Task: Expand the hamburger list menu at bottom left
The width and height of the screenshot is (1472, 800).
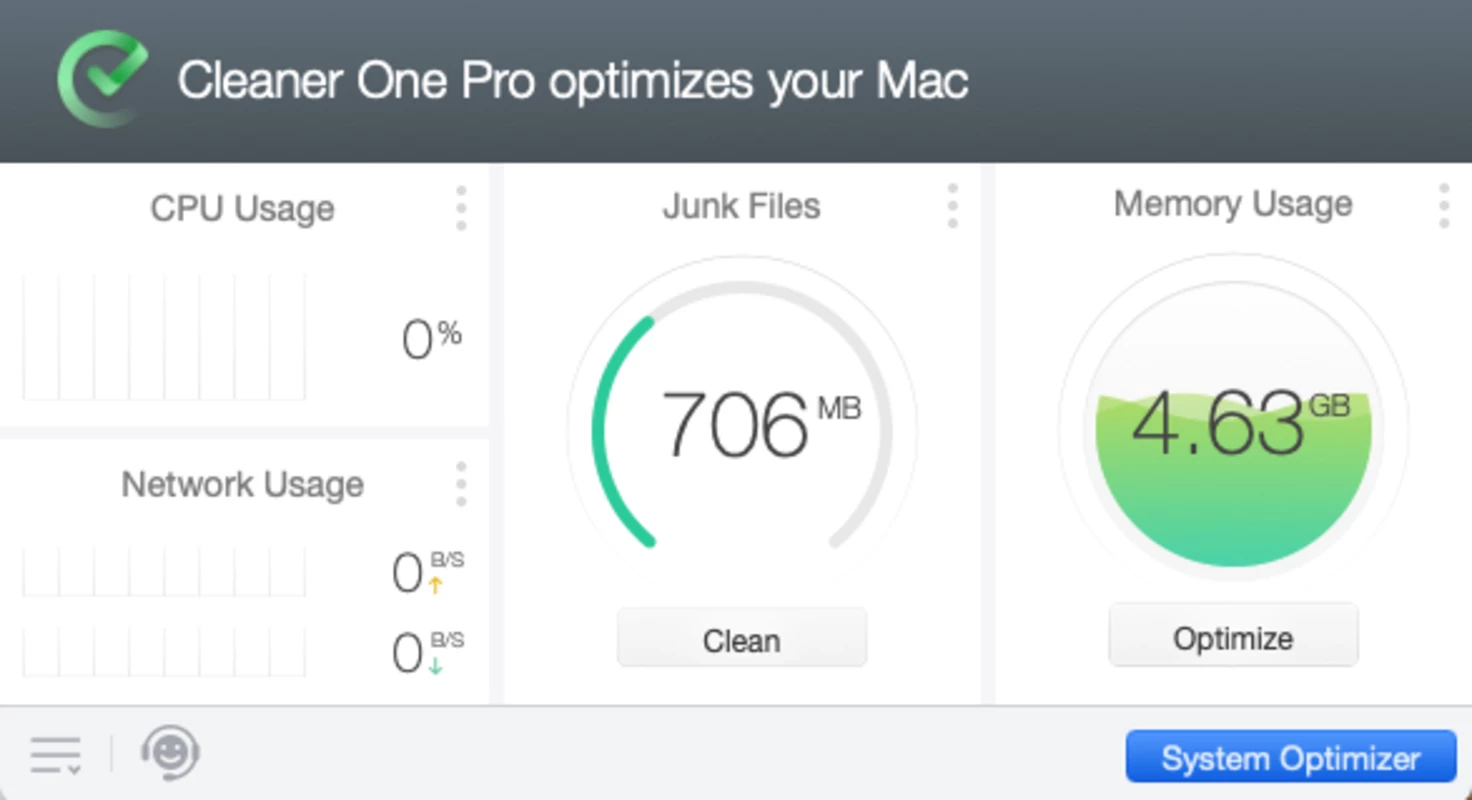Action: [x=56, y=755]
